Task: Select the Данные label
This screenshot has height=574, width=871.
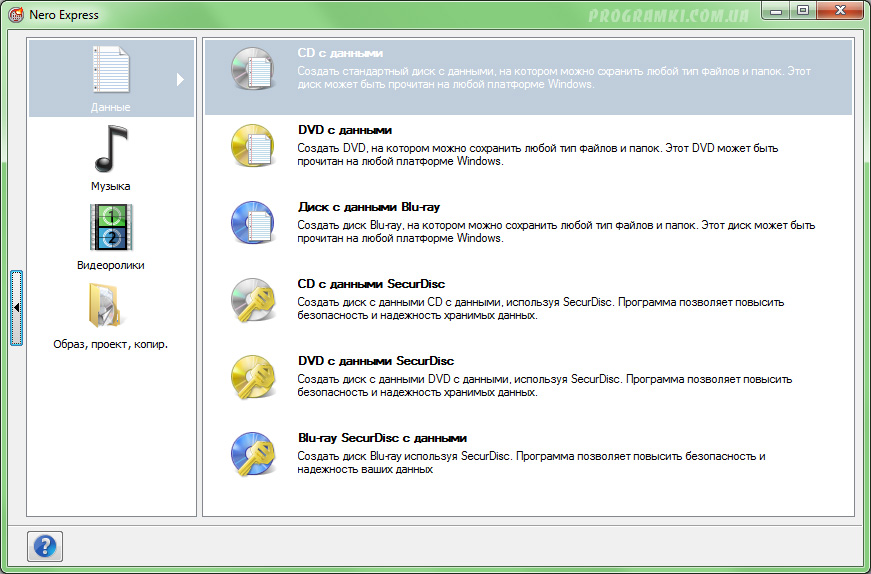Action: tap(111, 107)
